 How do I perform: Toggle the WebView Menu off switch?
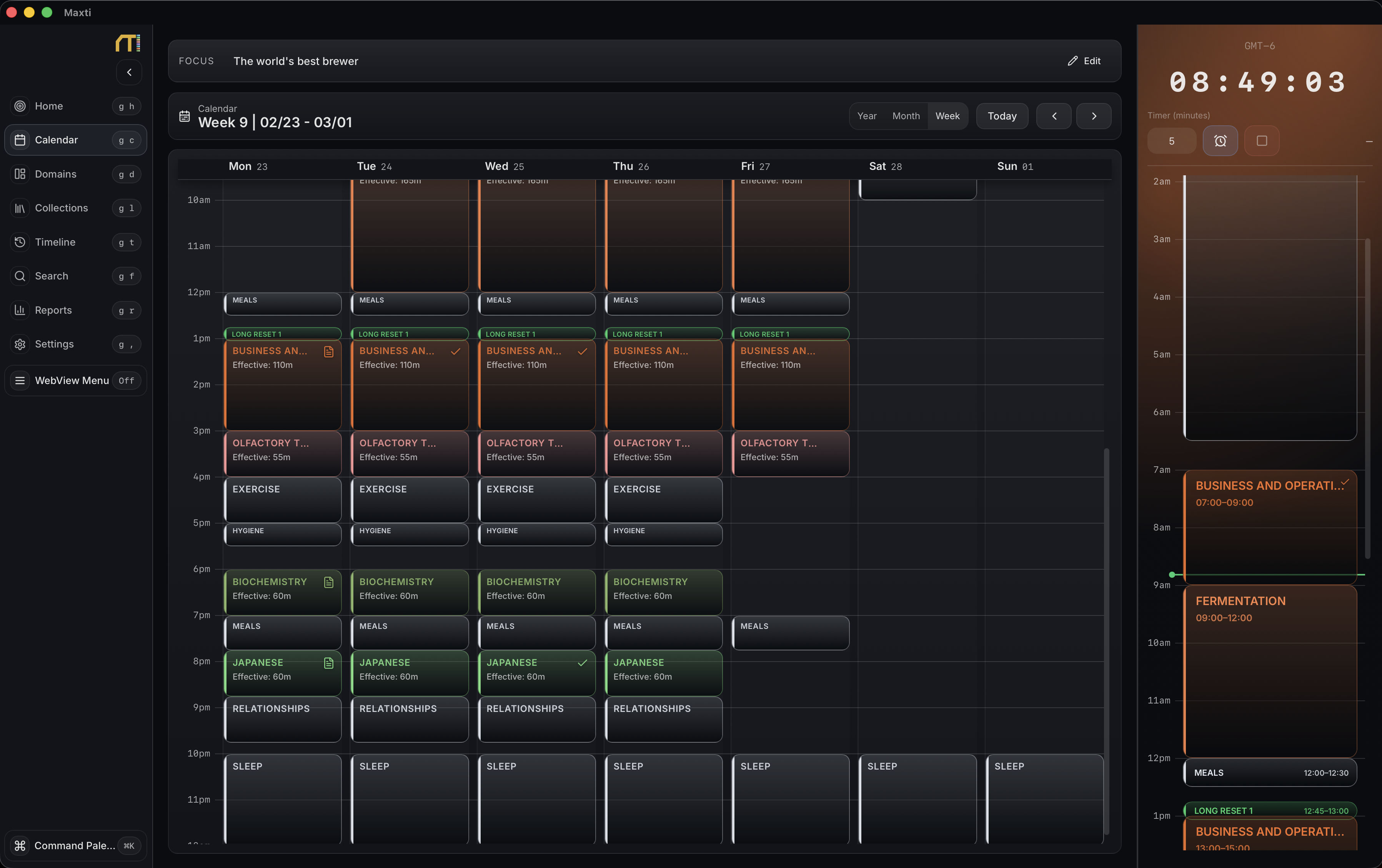click(x=127, y=380)
